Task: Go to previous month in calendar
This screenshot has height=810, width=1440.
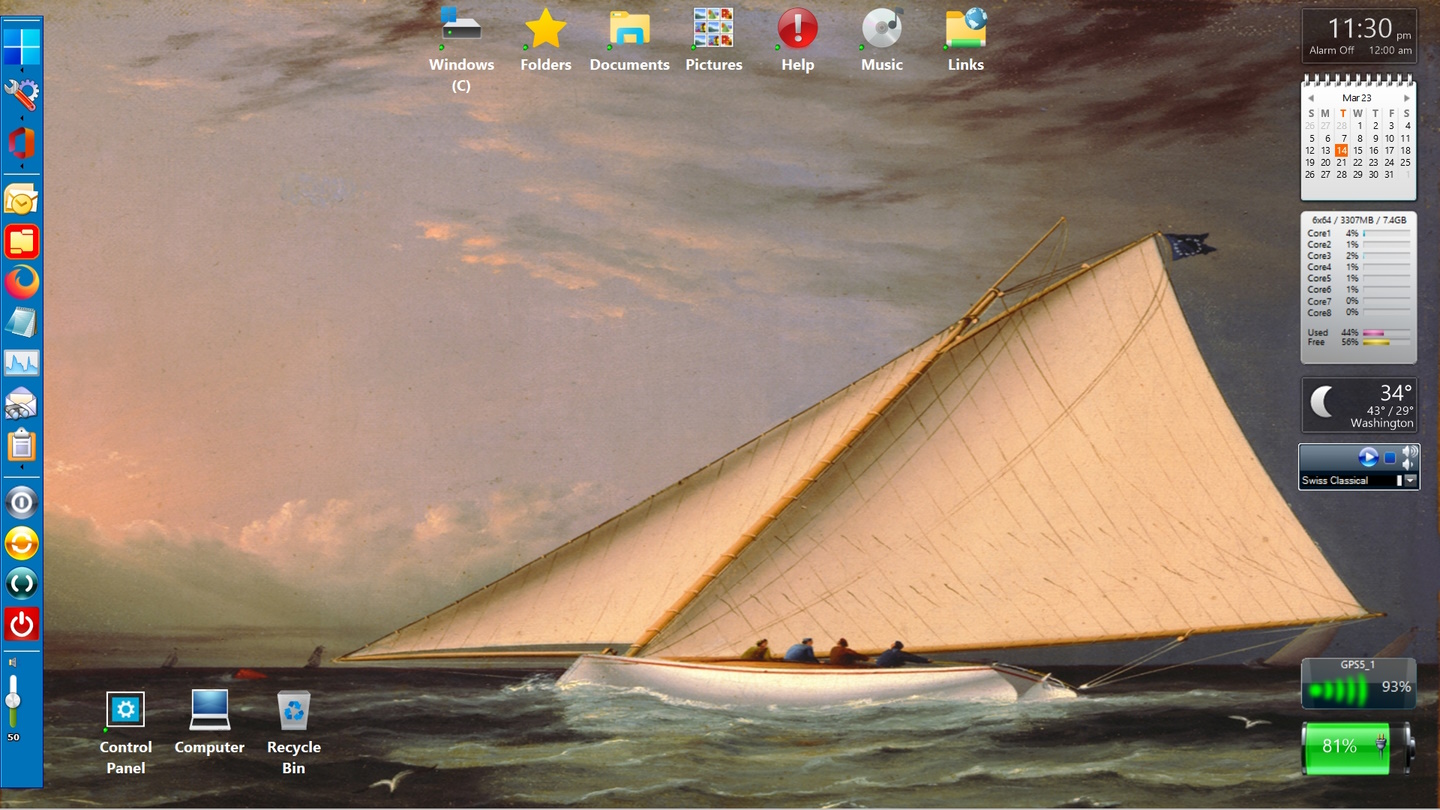Action: tap(1311, 98)
